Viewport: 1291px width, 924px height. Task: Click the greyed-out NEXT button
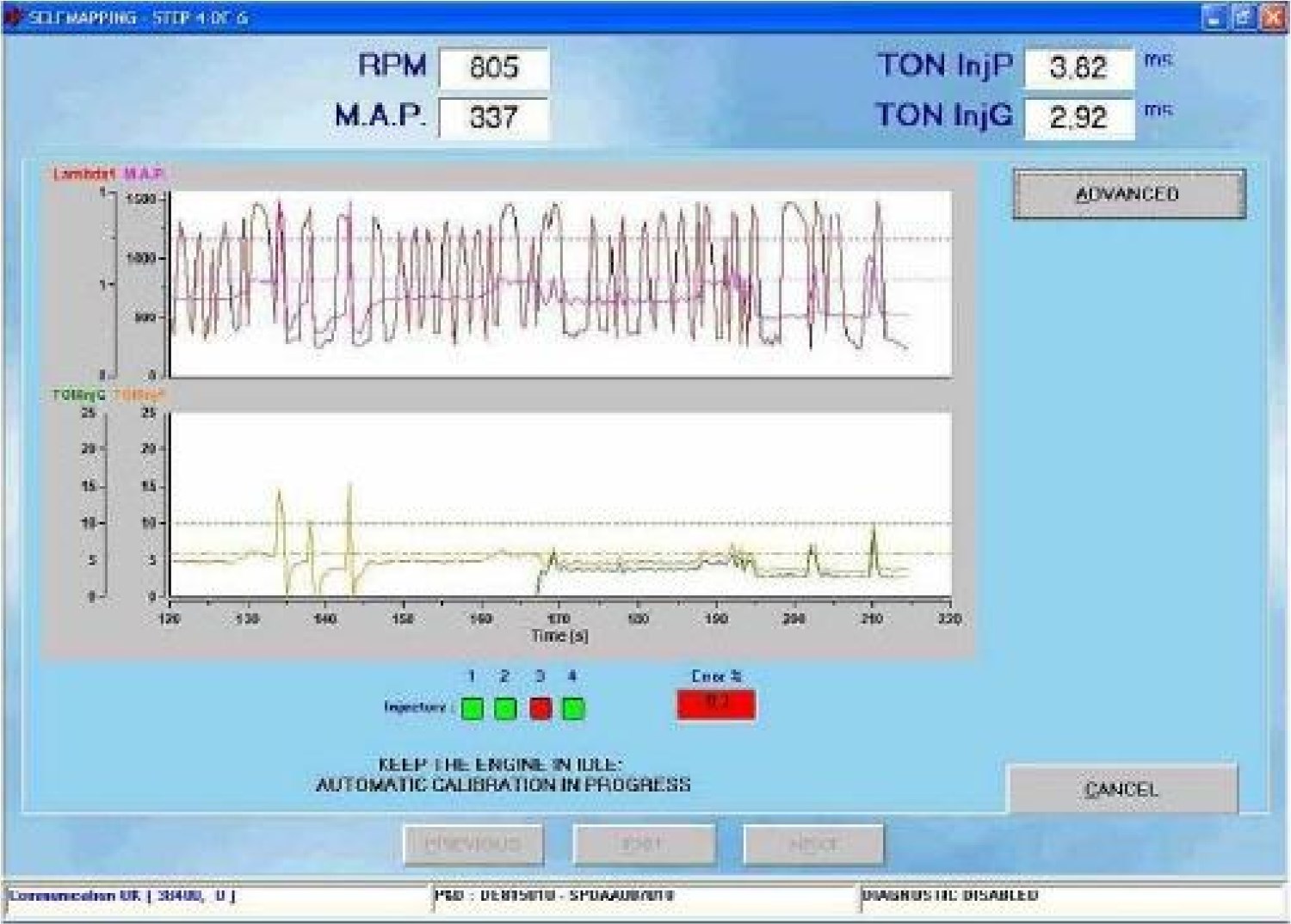[x=813, y=844]
